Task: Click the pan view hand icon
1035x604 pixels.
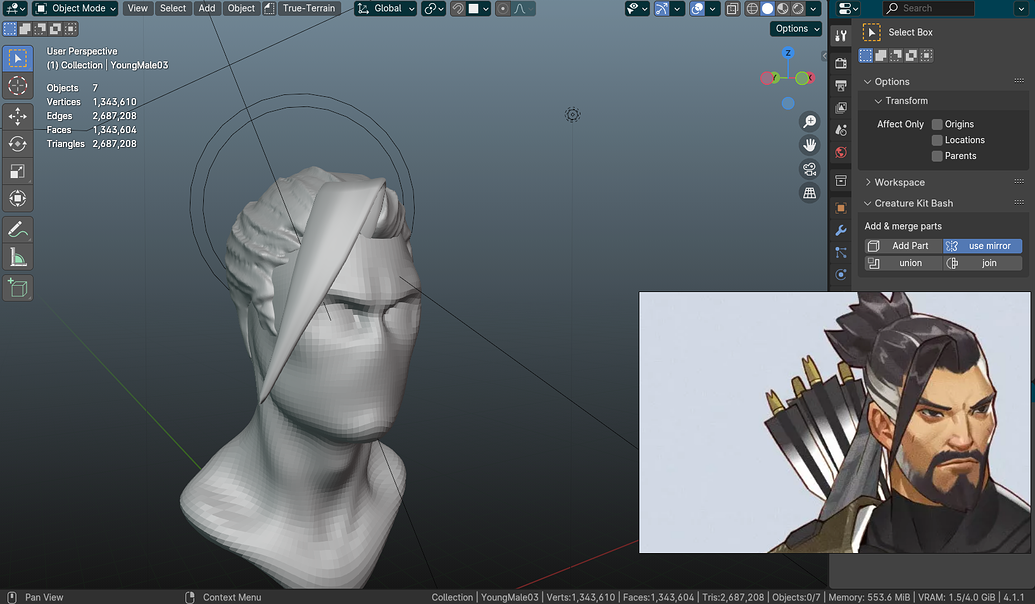Action: point(809,145)
